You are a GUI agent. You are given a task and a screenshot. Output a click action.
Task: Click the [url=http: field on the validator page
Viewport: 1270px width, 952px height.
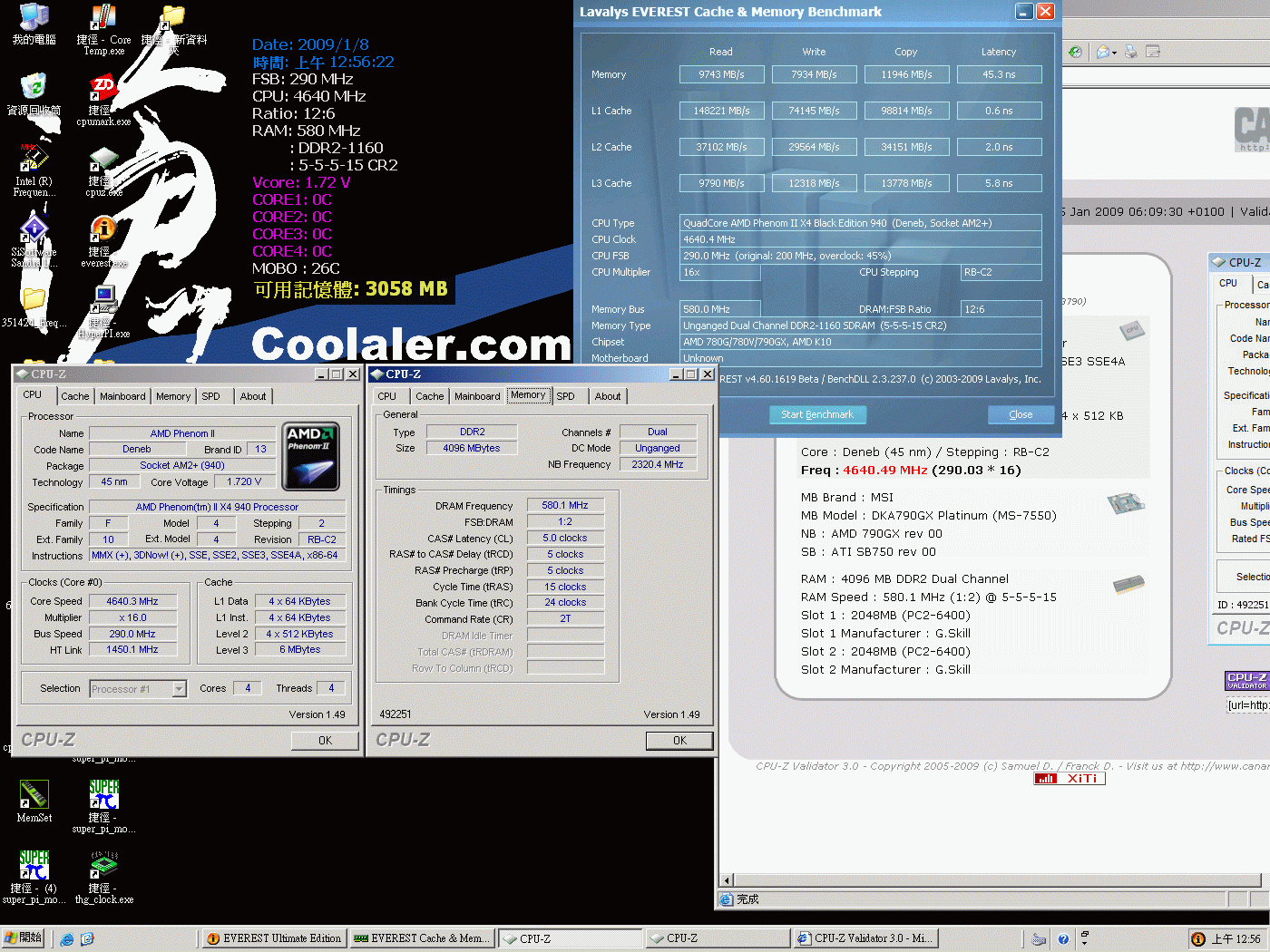pos(1248,705)
